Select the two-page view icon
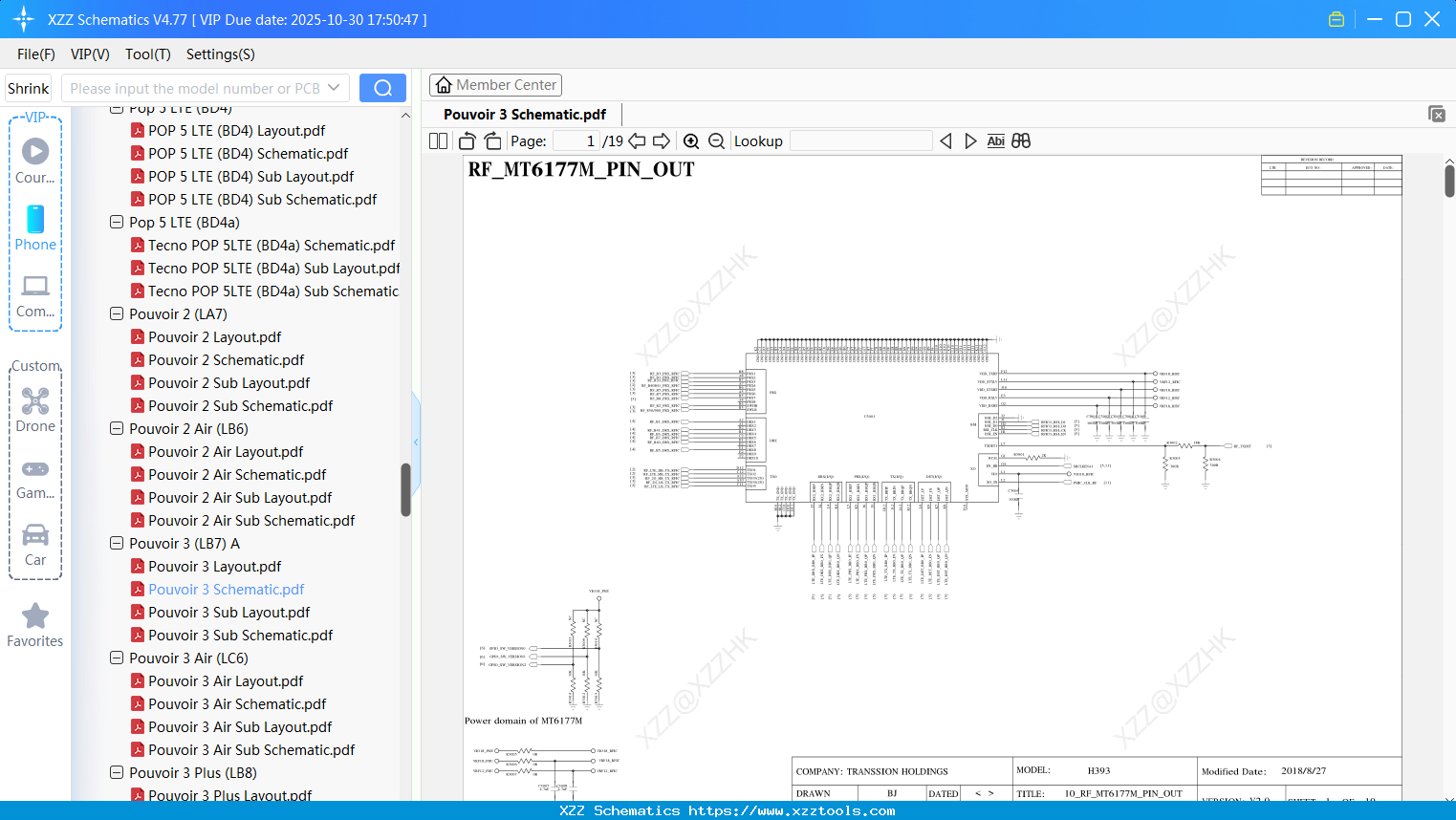The width and height of the screenshot is (1456, 820). [437, 140]
